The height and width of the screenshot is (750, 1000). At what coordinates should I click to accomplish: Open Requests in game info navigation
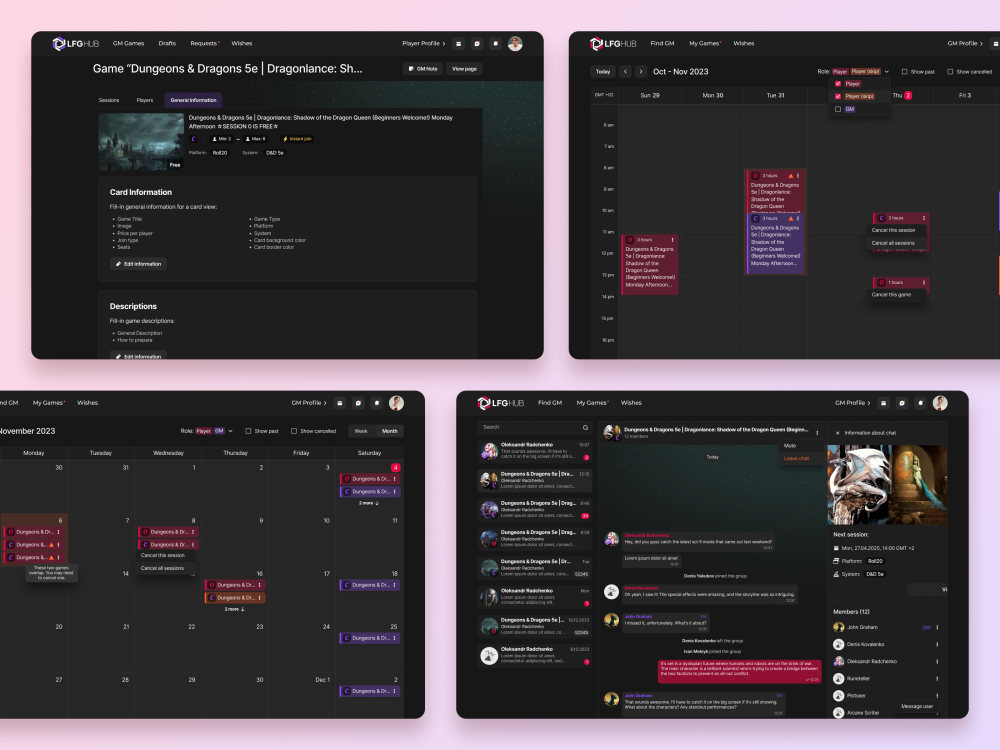tap(204, 43)
